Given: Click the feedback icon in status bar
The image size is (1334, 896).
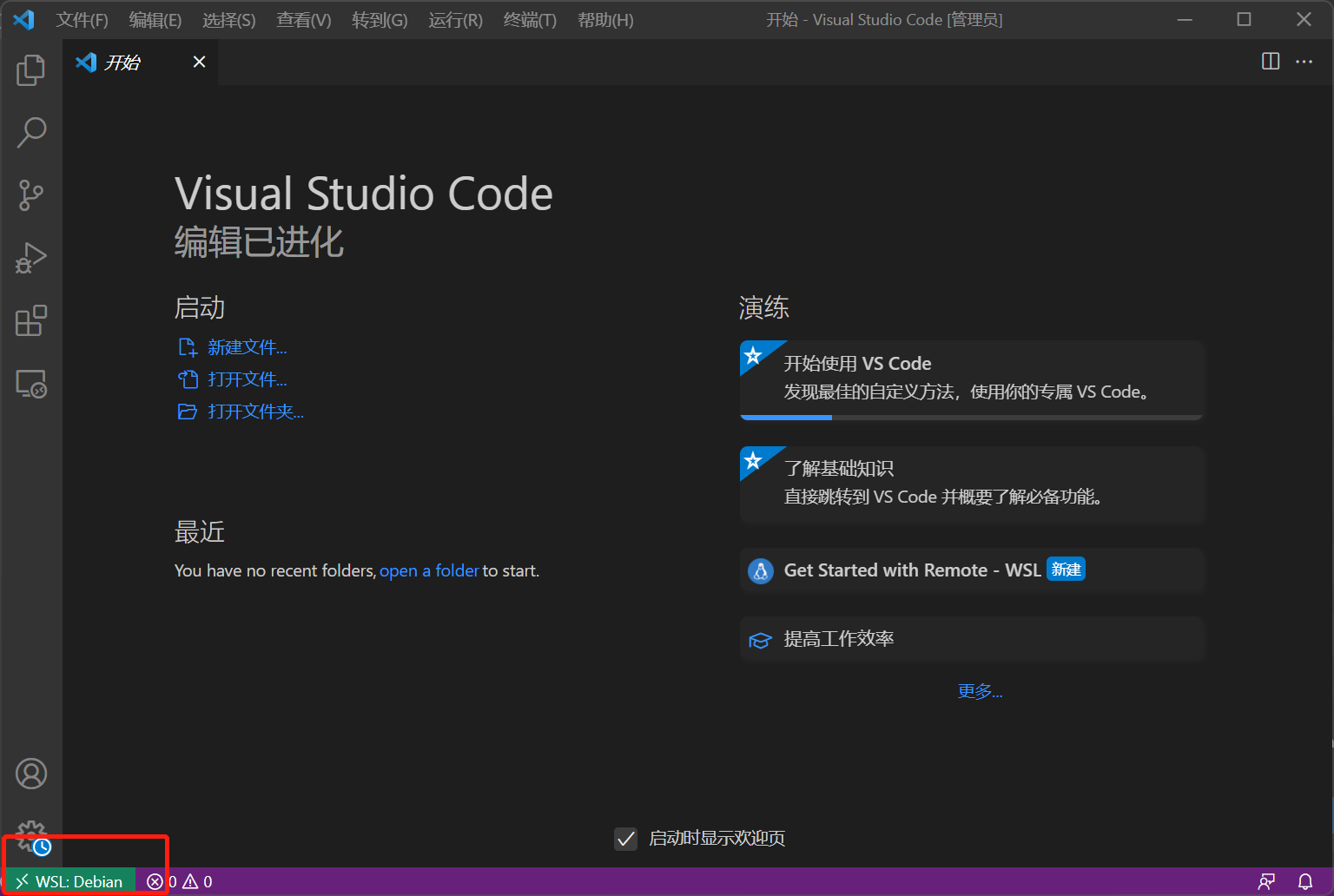Looking at the screenshot, I should point(1266,881).
